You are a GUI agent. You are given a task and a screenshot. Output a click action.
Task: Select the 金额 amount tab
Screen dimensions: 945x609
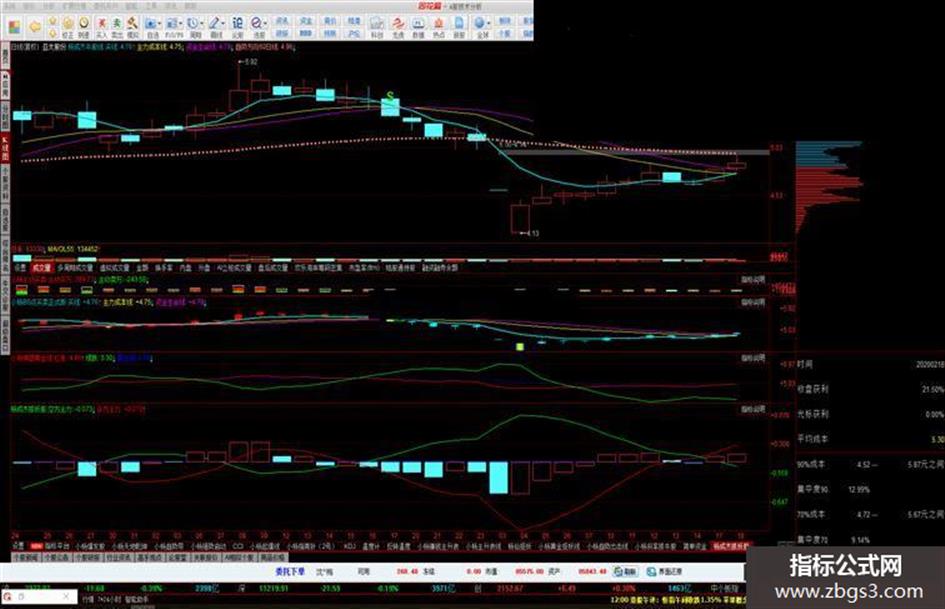point(142,268)
